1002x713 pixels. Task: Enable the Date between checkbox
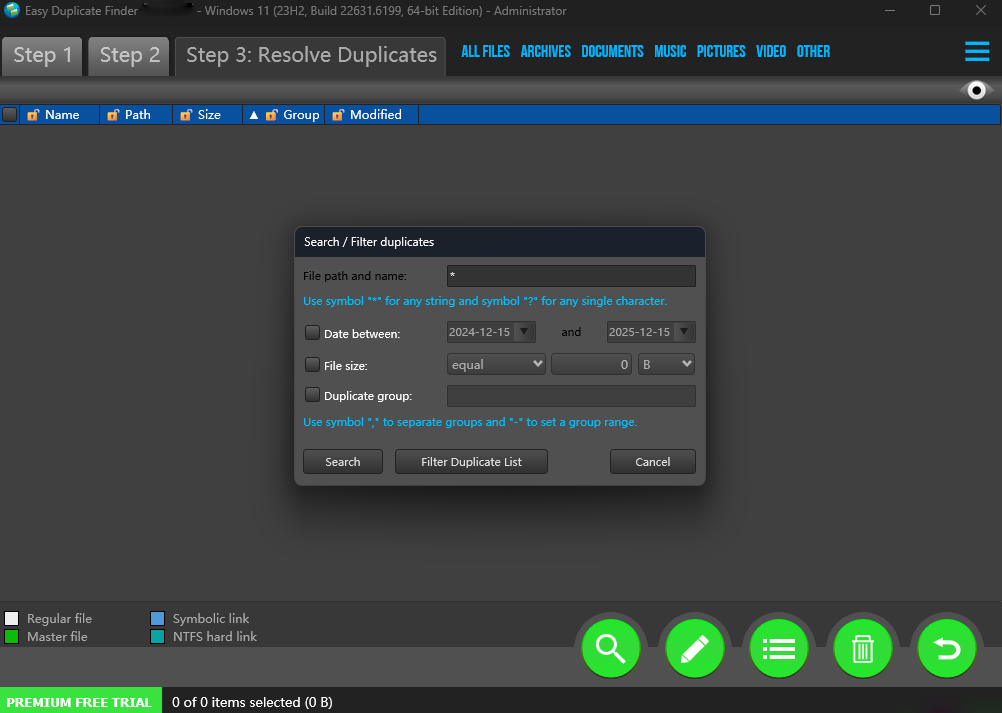tap(313, 333)
